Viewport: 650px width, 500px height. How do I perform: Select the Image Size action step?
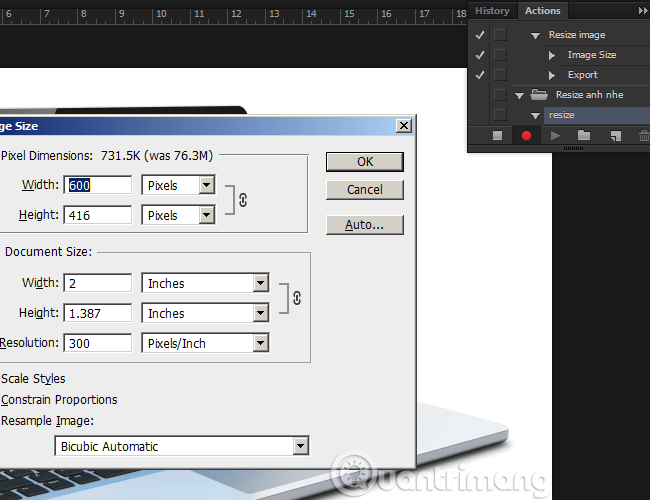tap(592, 55)
